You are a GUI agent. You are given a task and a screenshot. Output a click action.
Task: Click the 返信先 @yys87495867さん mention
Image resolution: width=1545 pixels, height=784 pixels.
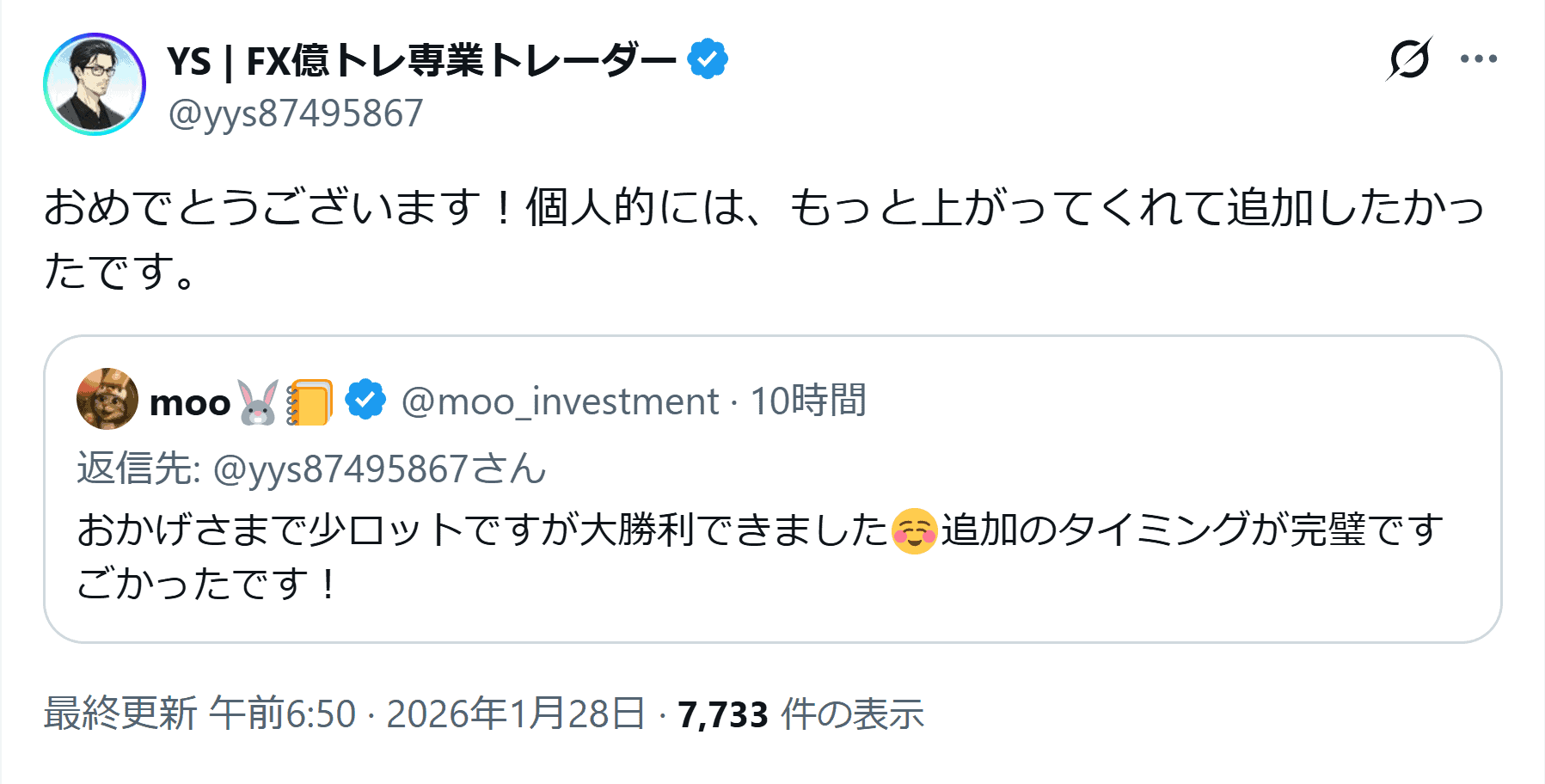coord(378,469)
